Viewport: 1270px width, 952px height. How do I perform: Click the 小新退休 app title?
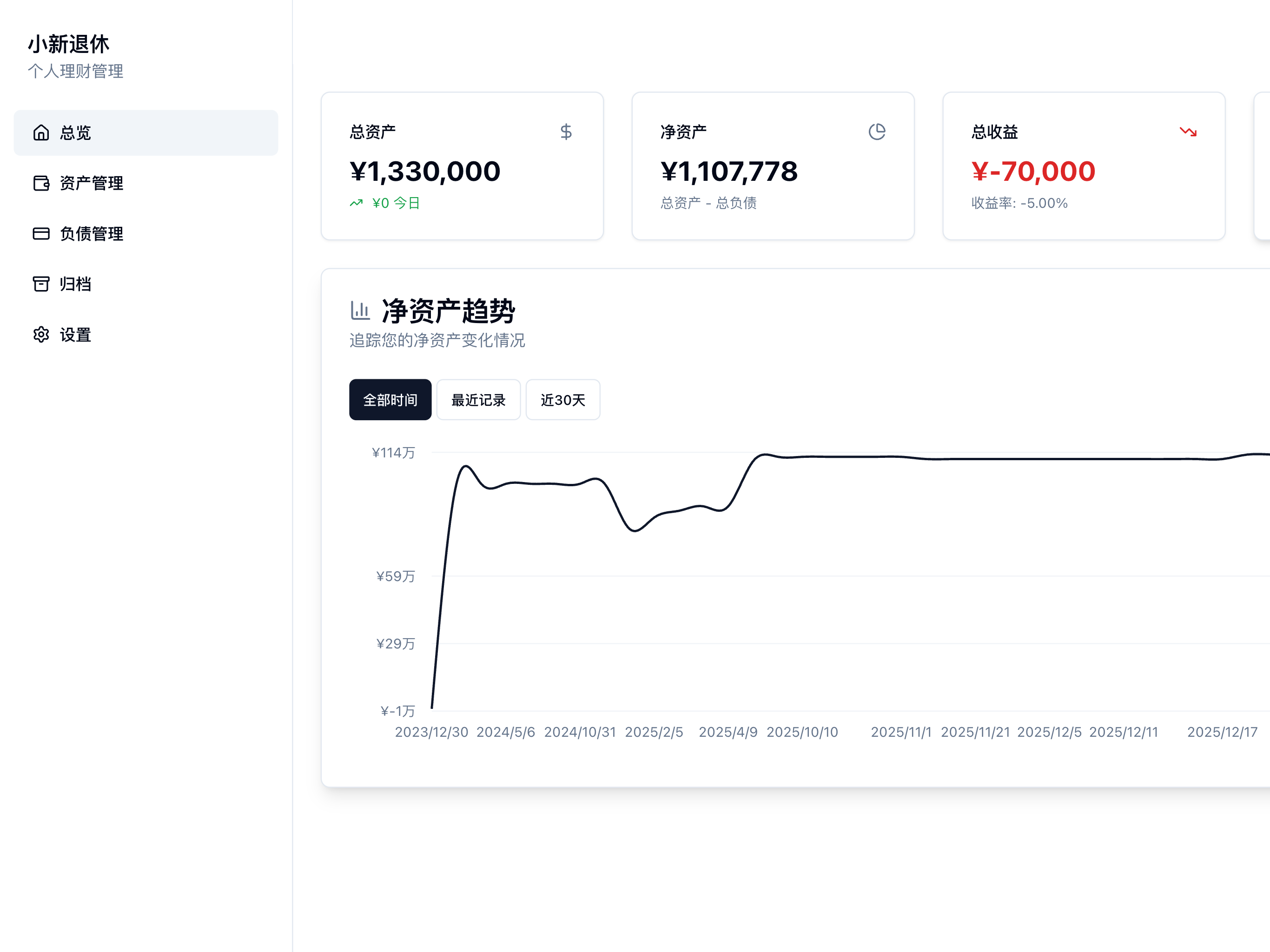[68, 44]
